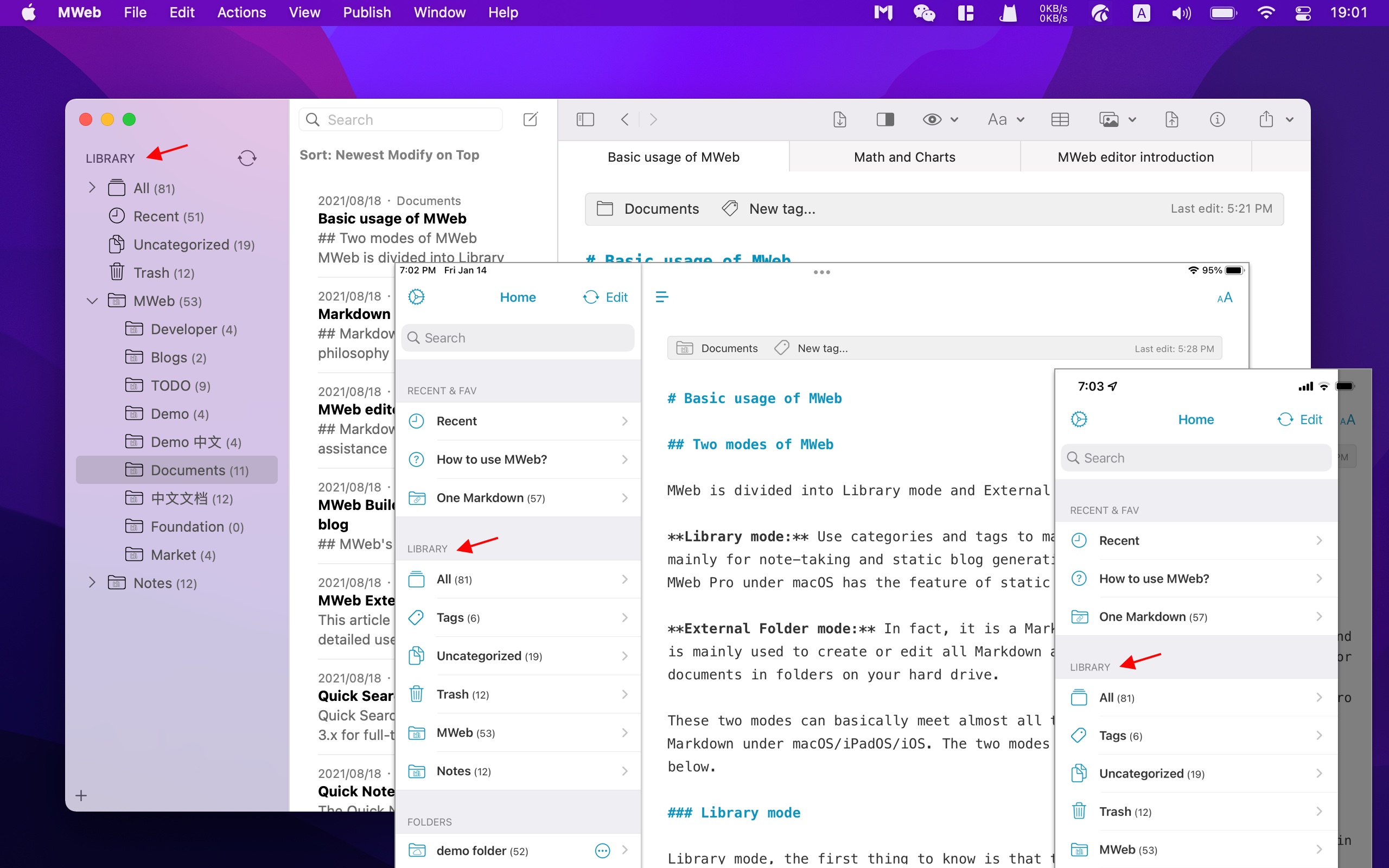1389x868 pixels.
Task: Click the add plus icon in sidebar
Action: point(81,795)
